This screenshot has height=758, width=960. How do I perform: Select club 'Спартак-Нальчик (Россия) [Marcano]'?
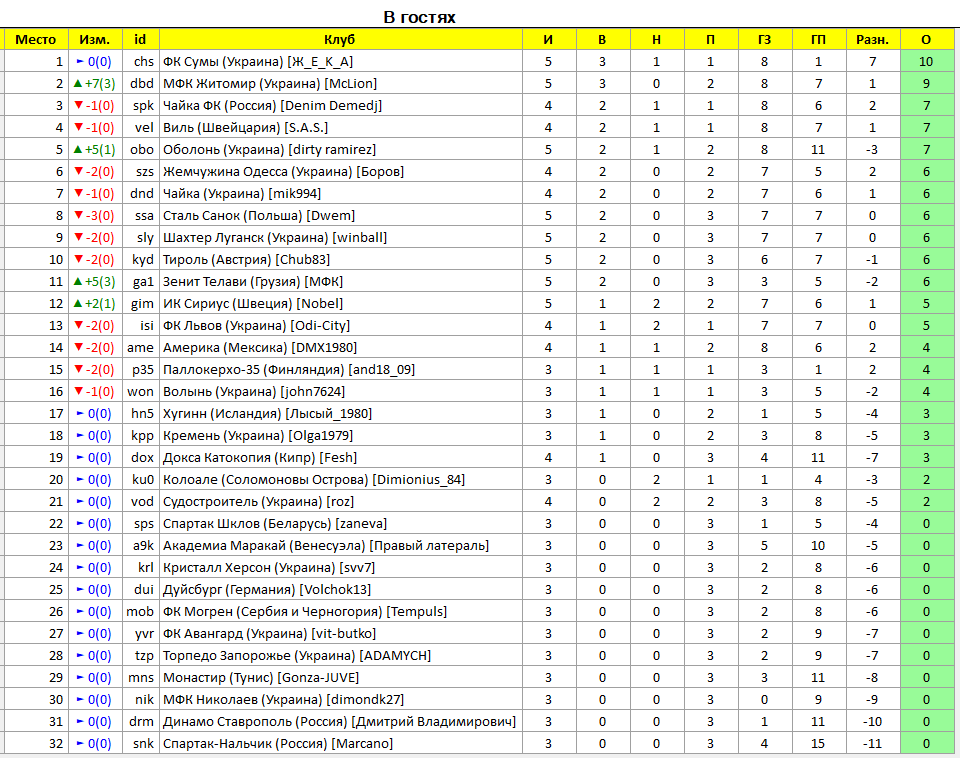pyautogui.click(x=278, y=745)
